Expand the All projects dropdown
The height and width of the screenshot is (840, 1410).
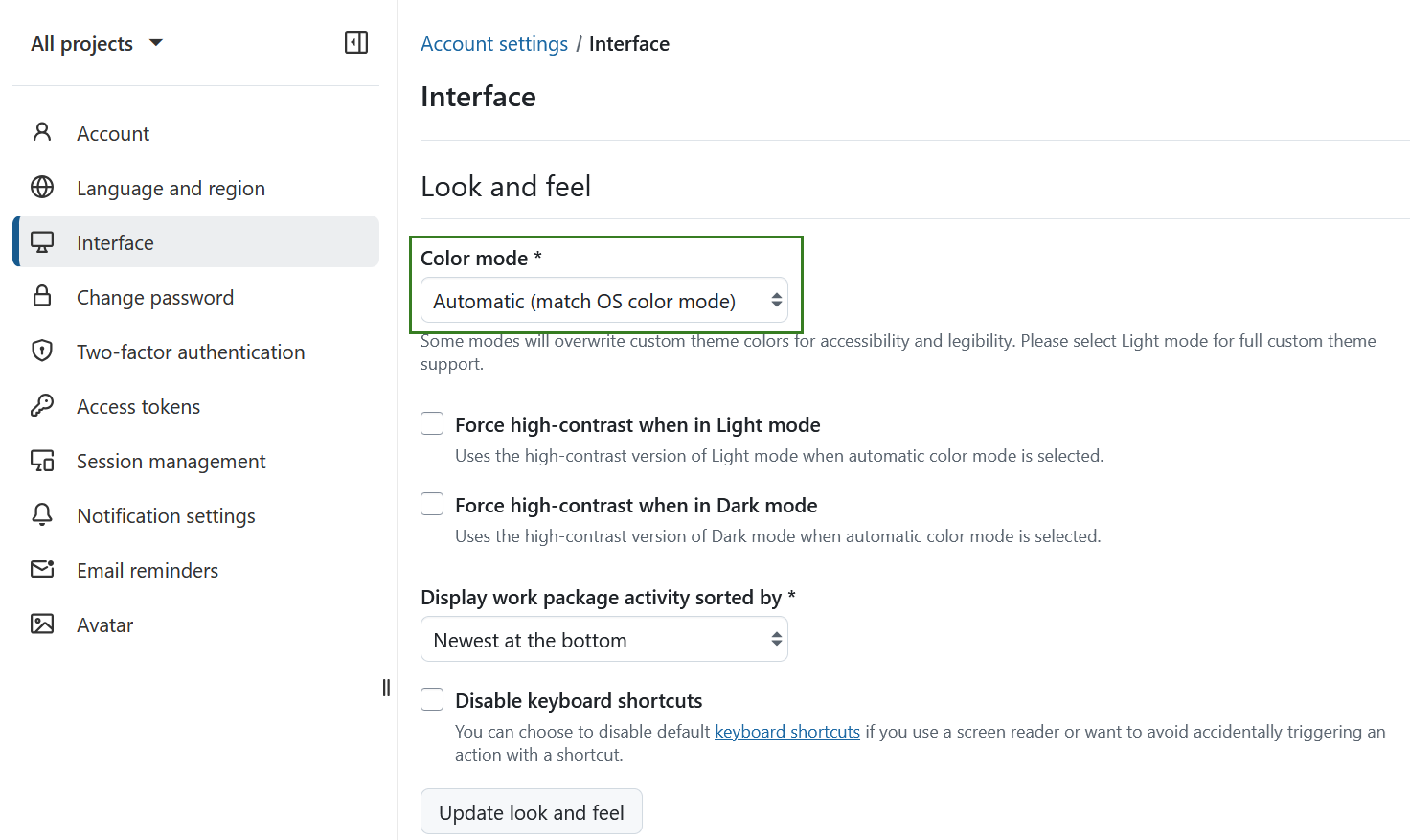pos(96,43)
